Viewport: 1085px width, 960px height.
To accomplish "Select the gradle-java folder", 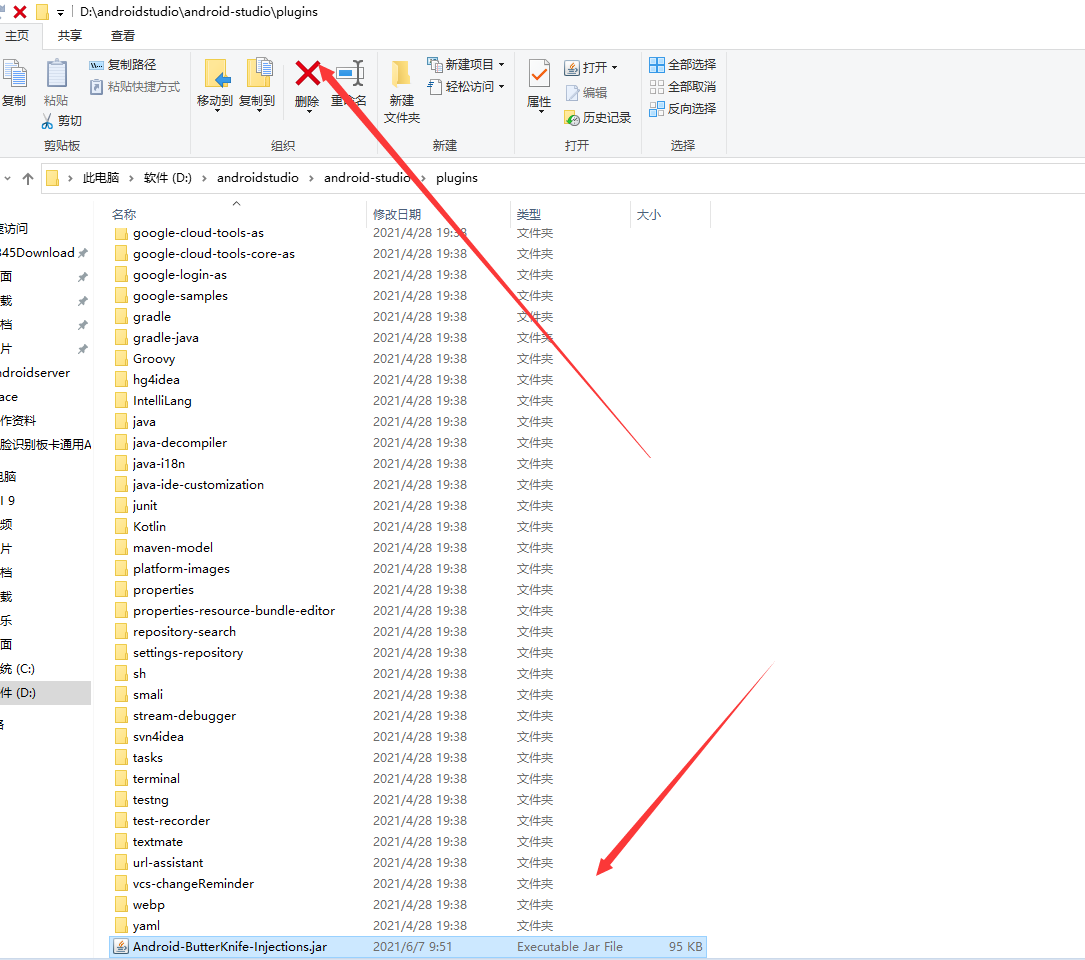I will click(166, 338).
